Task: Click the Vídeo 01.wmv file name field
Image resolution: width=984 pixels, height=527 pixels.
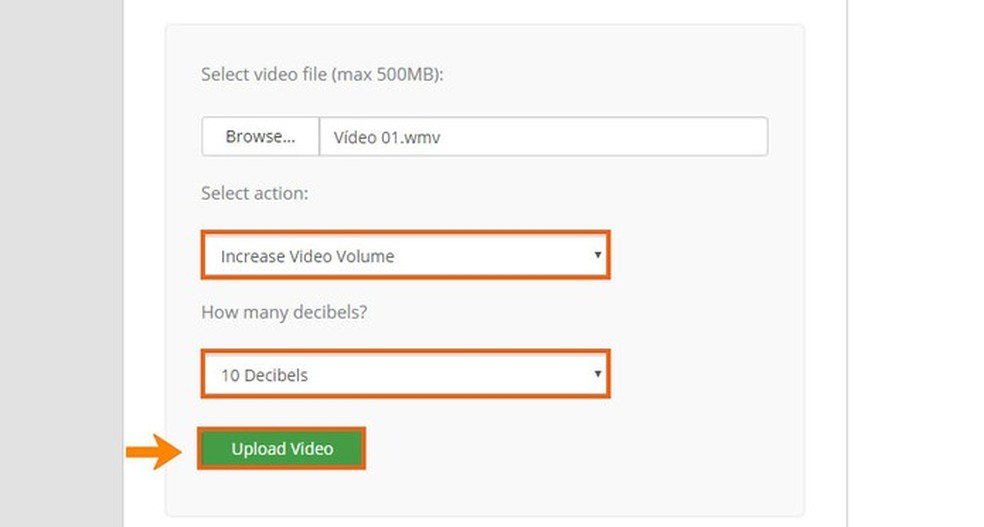Action: pos(542,137)
